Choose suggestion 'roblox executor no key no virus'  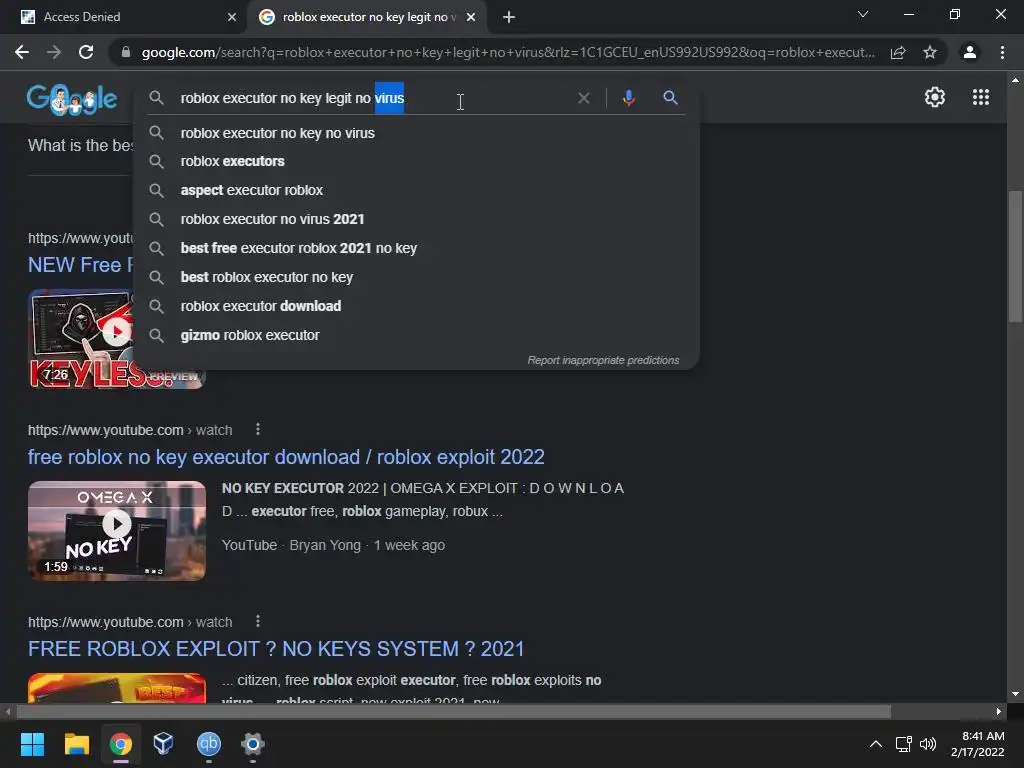pyautogui.click(x=417, y=133)
